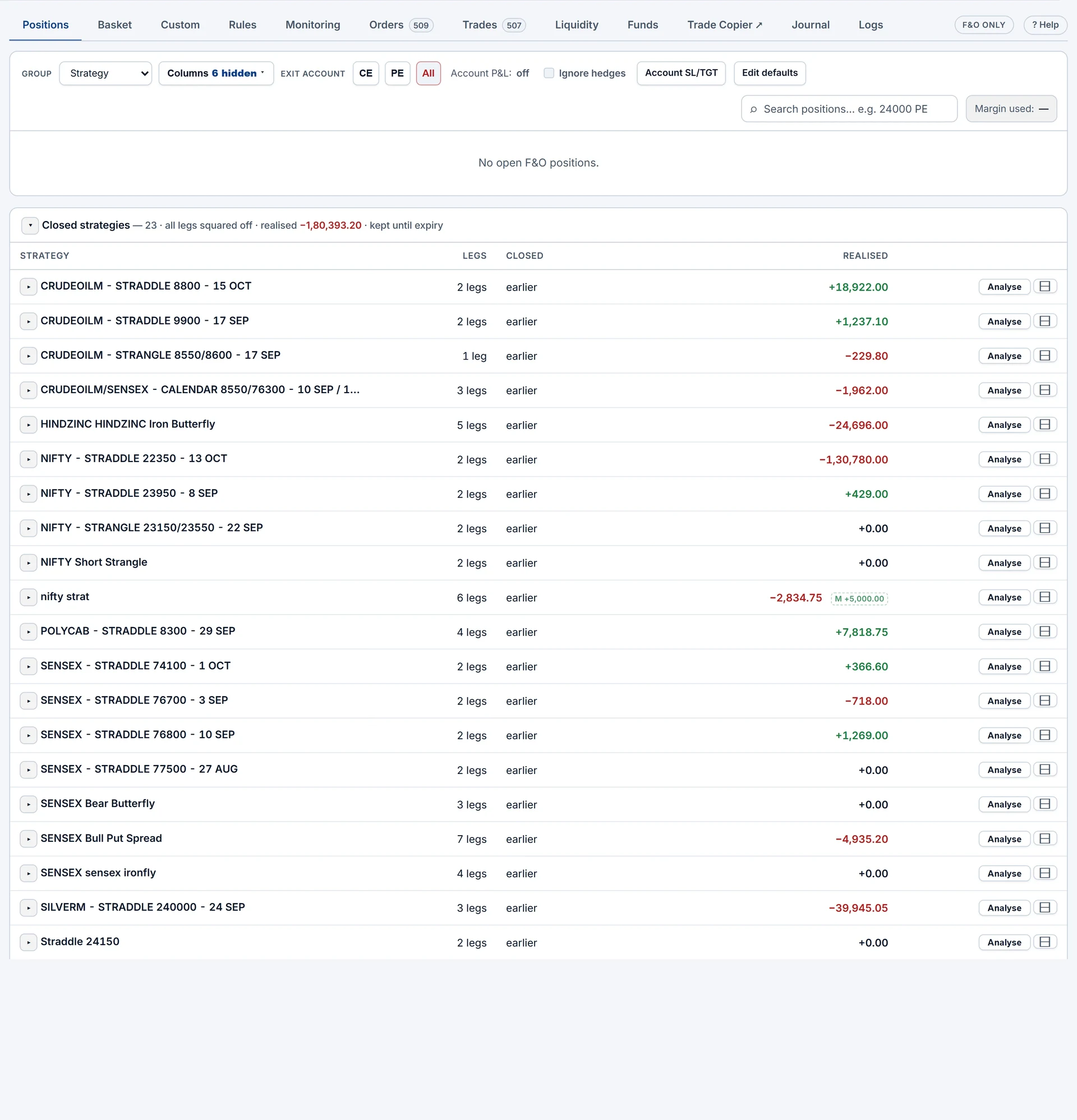Focus the Search positions input field
This screenshot has width=1077, height=1120.
[849, 109]
